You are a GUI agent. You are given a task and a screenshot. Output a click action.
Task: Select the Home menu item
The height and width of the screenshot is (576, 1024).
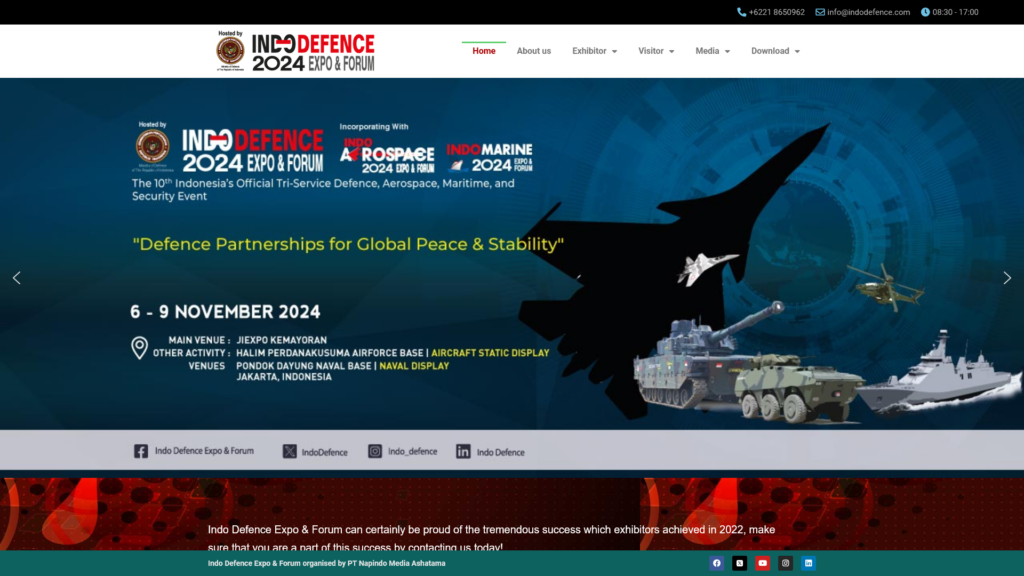[484, 51]
